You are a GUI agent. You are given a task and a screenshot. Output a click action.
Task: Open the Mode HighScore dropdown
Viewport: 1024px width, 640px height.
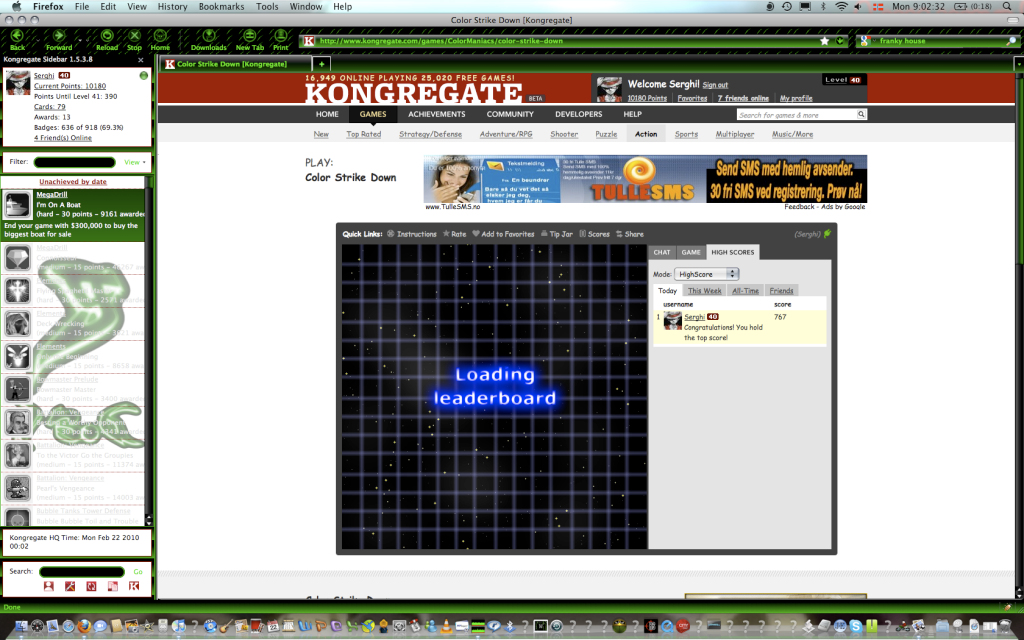[x=706, y=274]
